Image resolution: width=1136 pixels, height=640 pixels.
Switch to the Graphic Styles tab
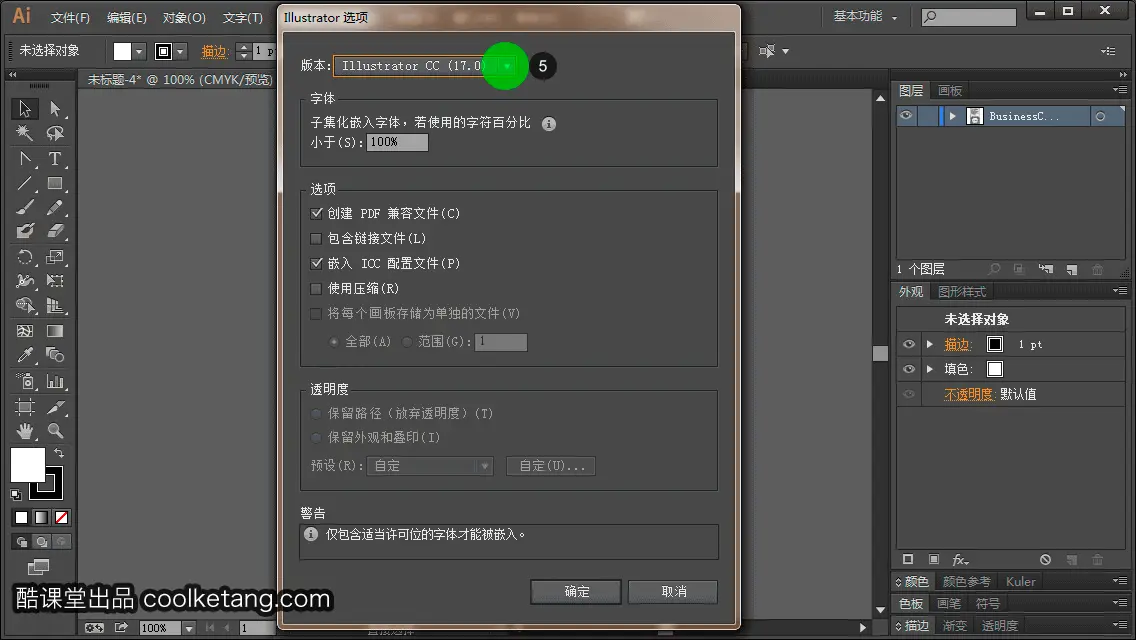[961, 291]
